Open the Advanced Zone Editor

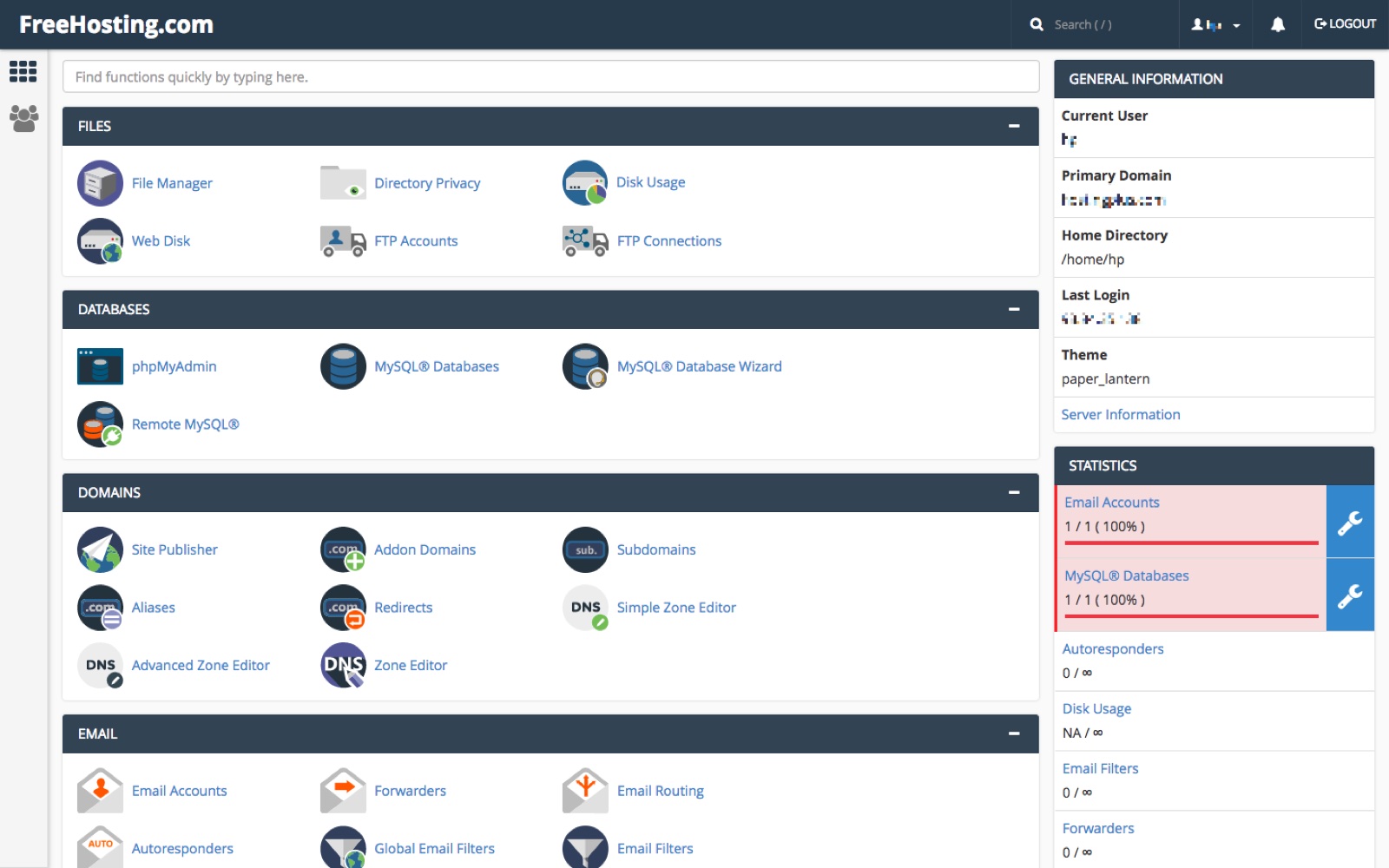click(x=201, y=665)
